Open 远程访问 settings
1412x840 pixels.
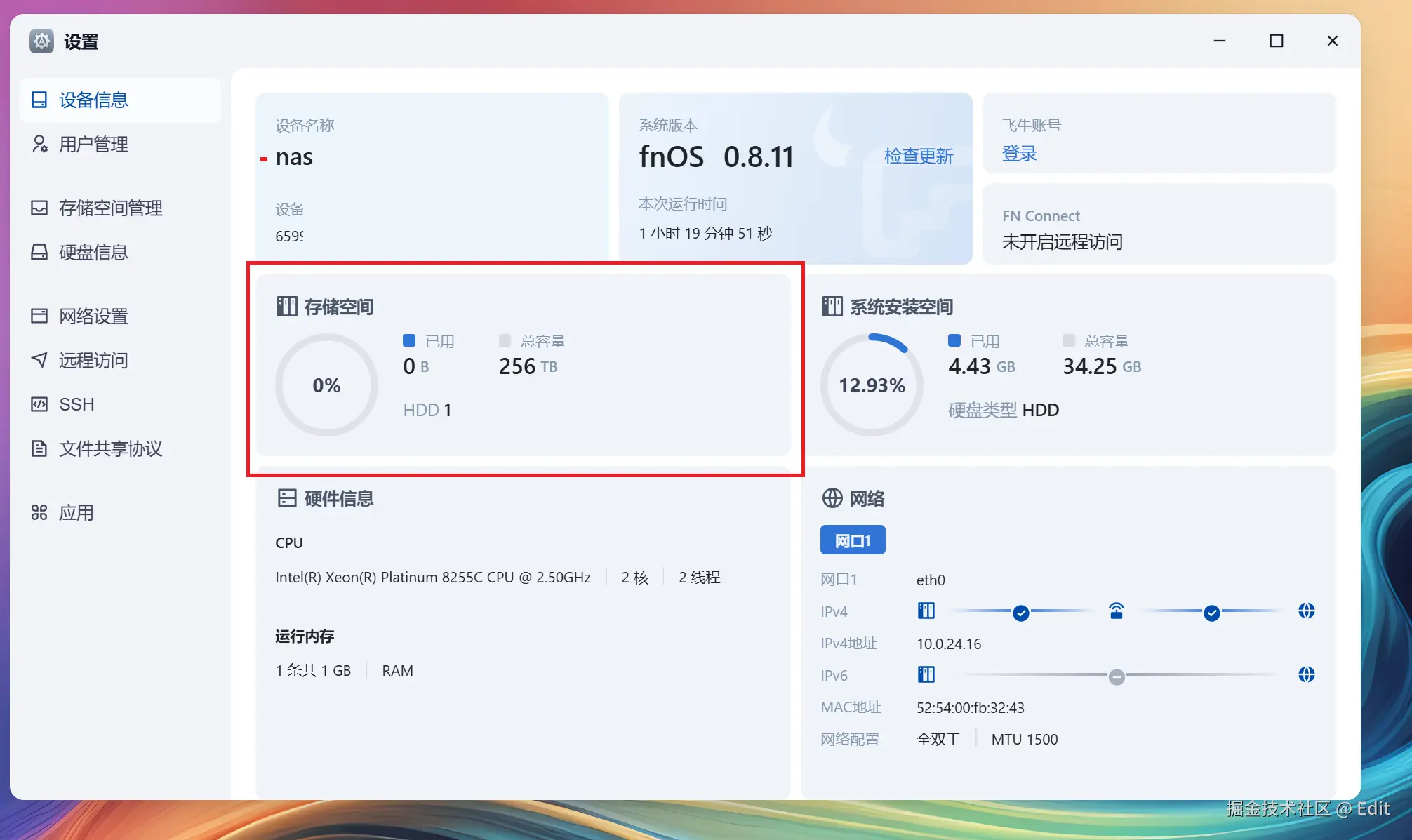[x=92, y=360]
